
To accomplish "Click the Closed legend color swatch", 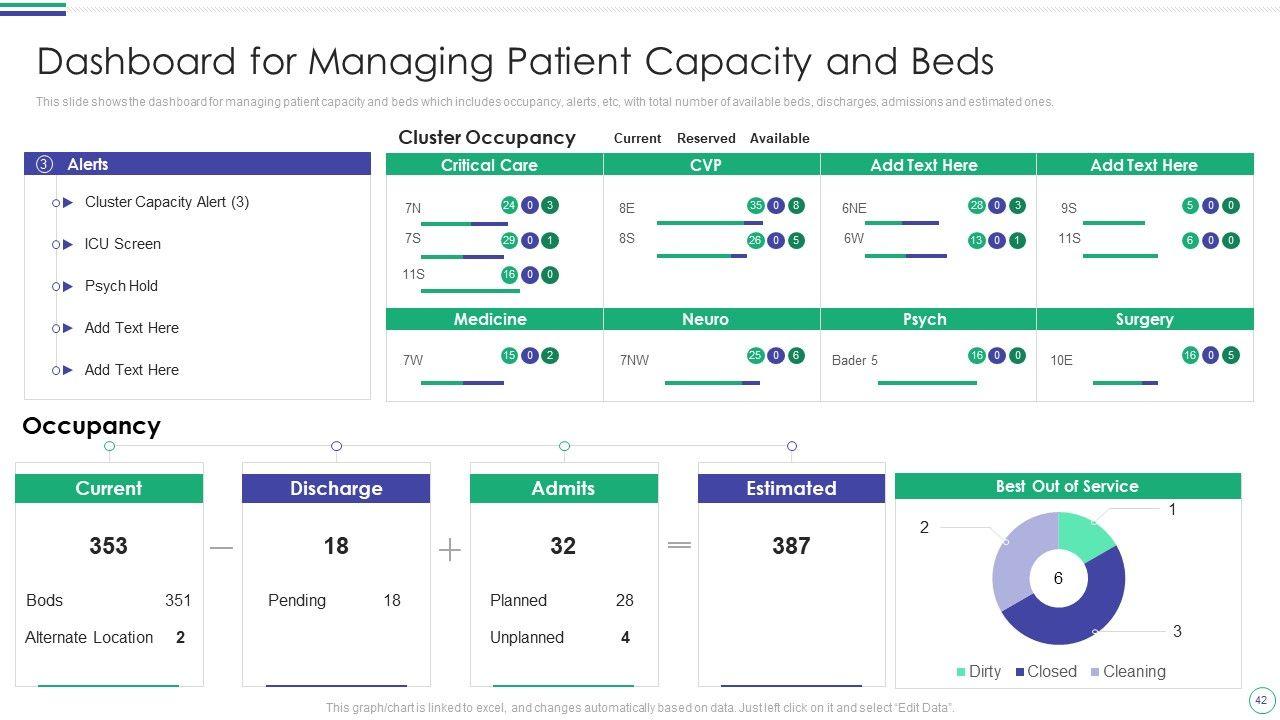I will coord(1020,672).
